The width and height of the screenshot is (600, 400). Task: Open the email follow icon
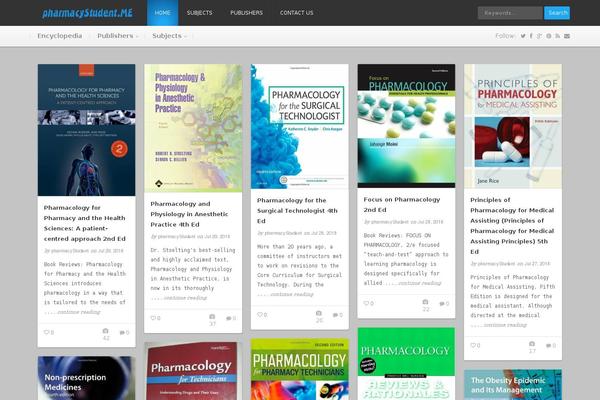[x=567, y=36]
